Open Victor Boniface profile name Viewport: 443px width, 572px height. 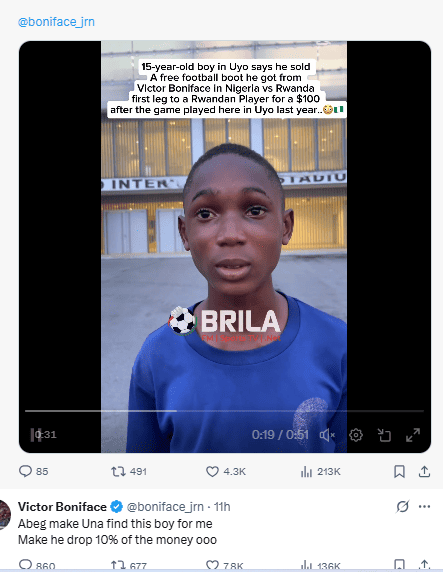(62, 507)
